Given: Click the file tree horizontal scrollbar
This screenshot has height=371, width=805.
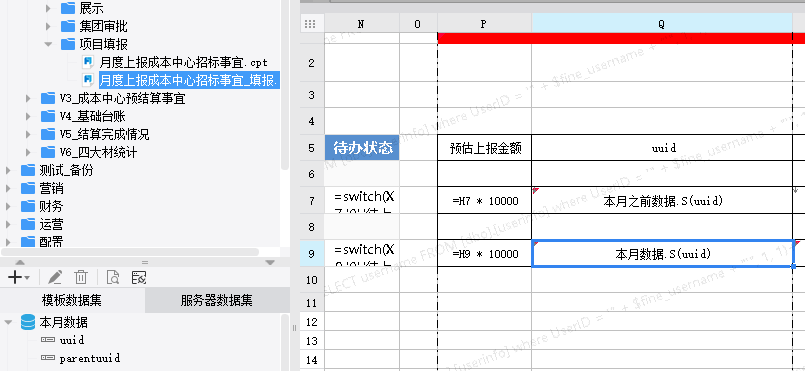Looking at the screenshot, I should (129, 252).
